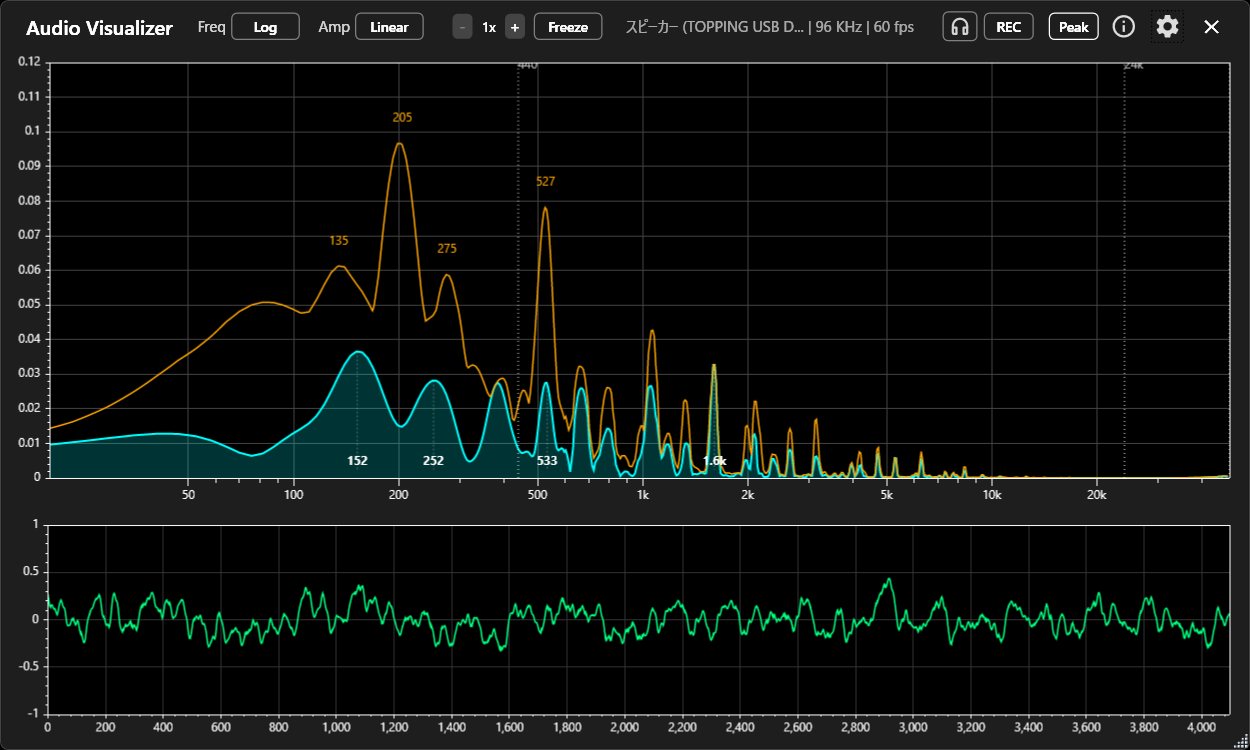
Task: Click the 24k reference frequency marker
Action: 1133,65
